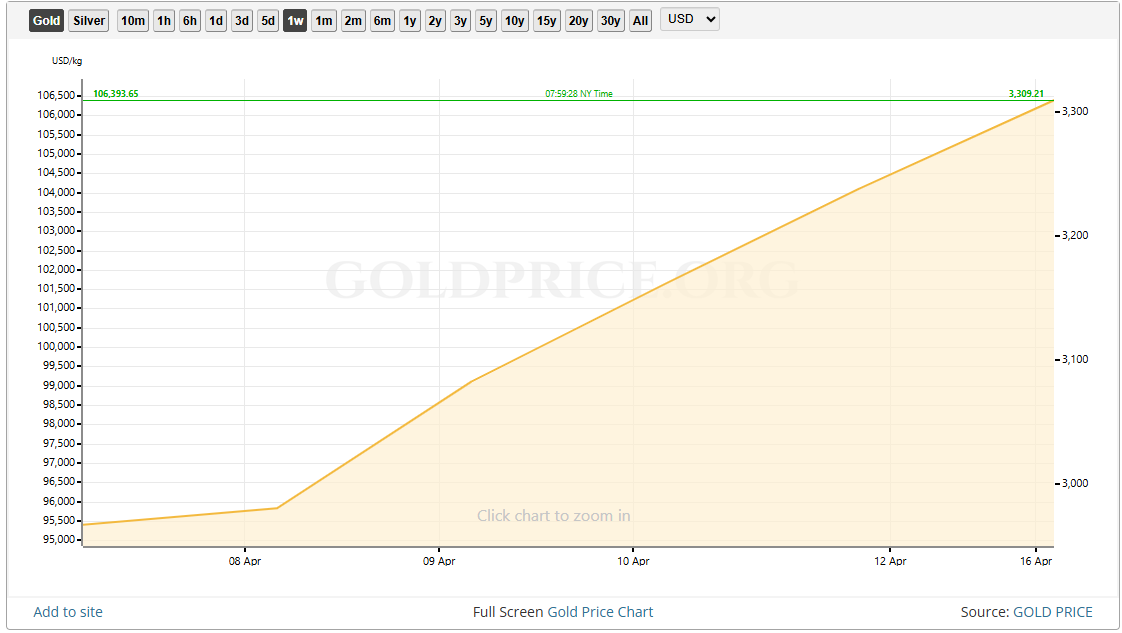This screenshot has width=1122, height=633.
Task: View the 1d gold price chart
Action: pyautogui.click(x=215, y=19)
